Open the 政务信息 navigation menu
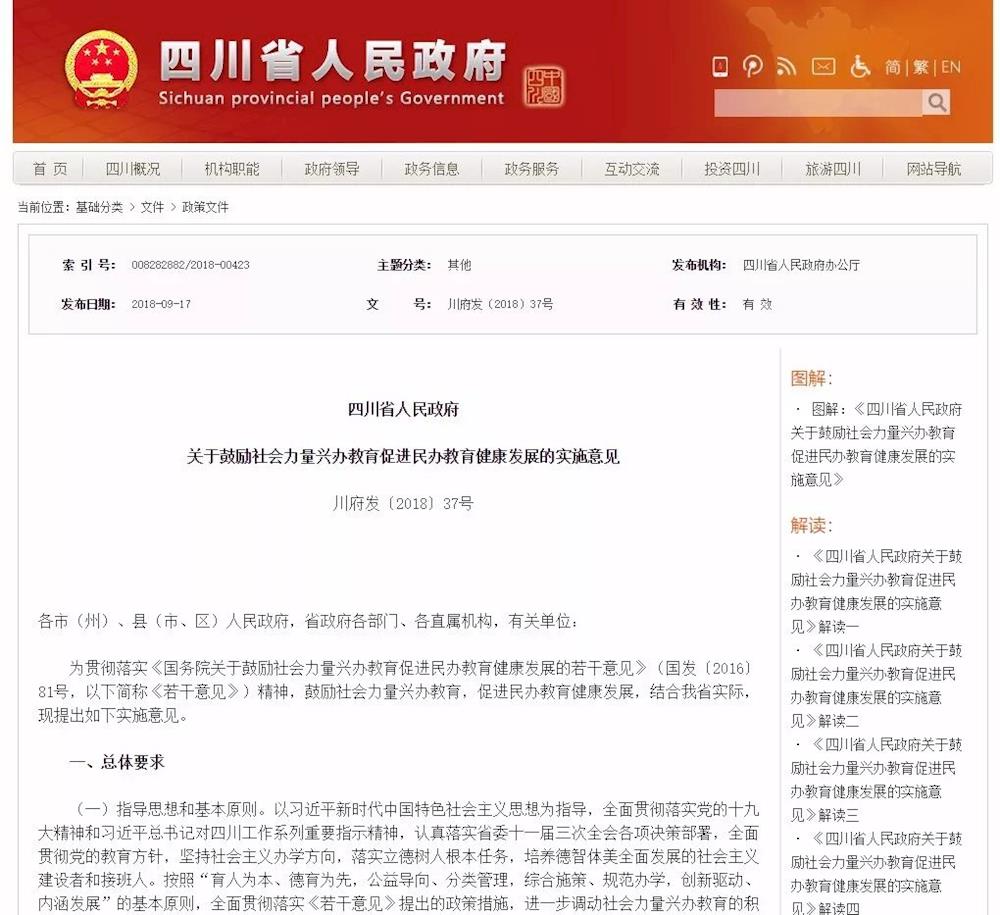Screen dimensions: 1000x915 pos(432,169)
